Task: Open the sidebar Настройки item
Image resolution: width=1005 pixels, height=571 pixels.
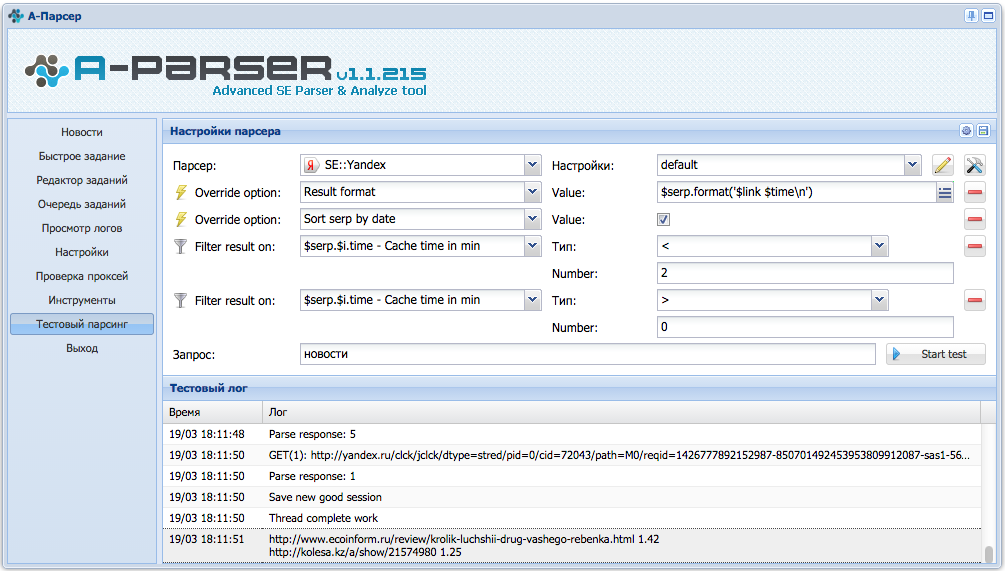Action: [x=82, y=252]
